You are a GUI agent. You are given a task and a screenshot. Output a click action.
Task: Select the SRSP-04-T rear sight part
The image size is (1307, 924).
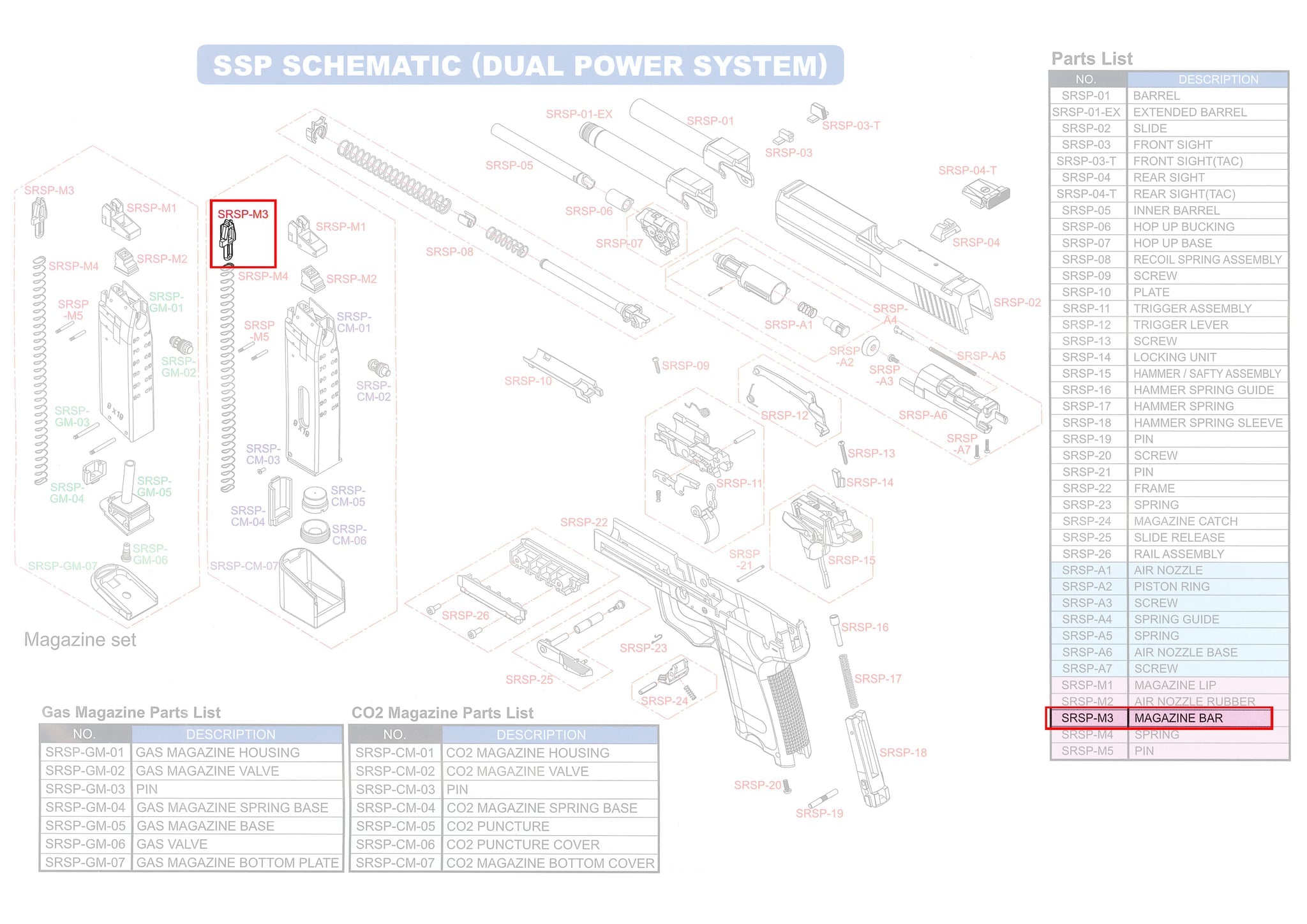click(x=986, y=193)
